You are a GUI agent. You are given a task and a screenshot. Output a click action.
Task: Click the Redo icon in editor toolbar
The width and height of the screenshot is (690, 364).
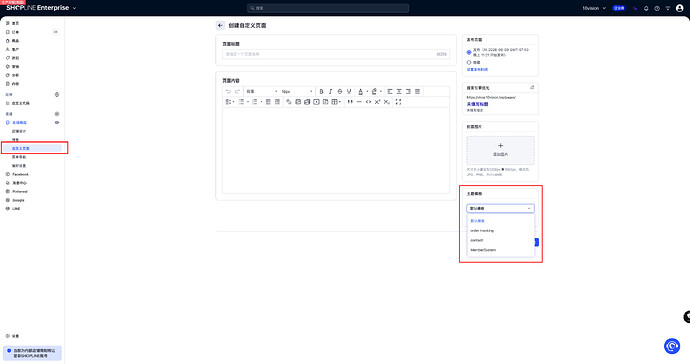tap(237, 92)
